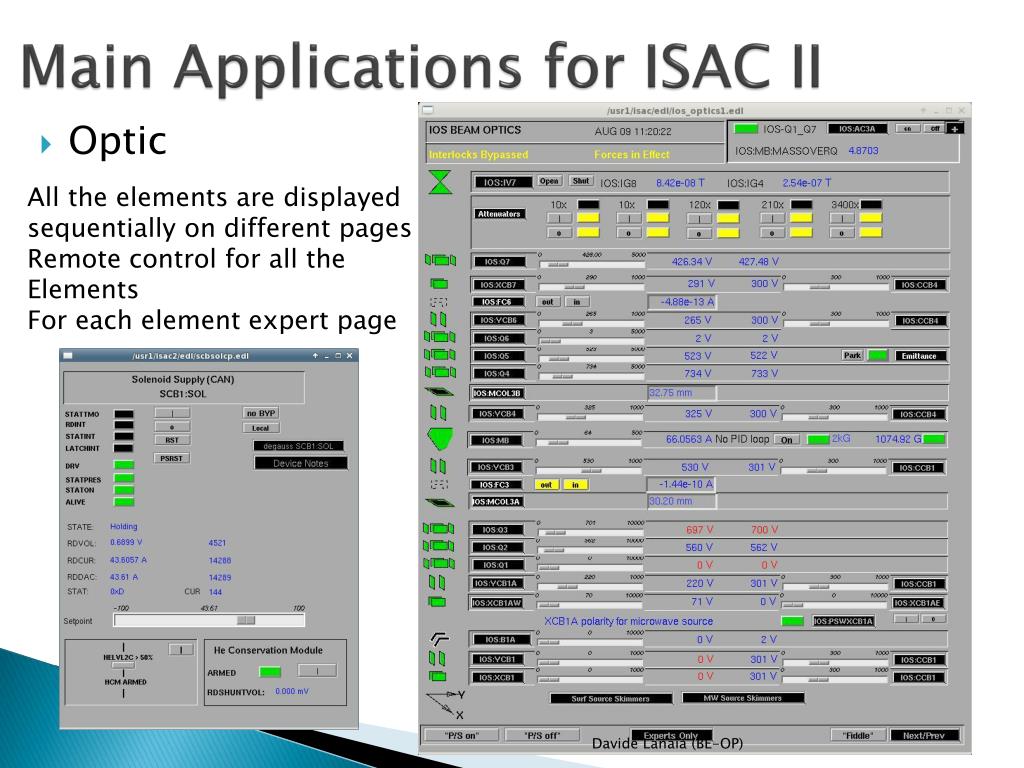
Task: Click the quadrupole icon beside IOS:Q3
Action: coord(439,528)
